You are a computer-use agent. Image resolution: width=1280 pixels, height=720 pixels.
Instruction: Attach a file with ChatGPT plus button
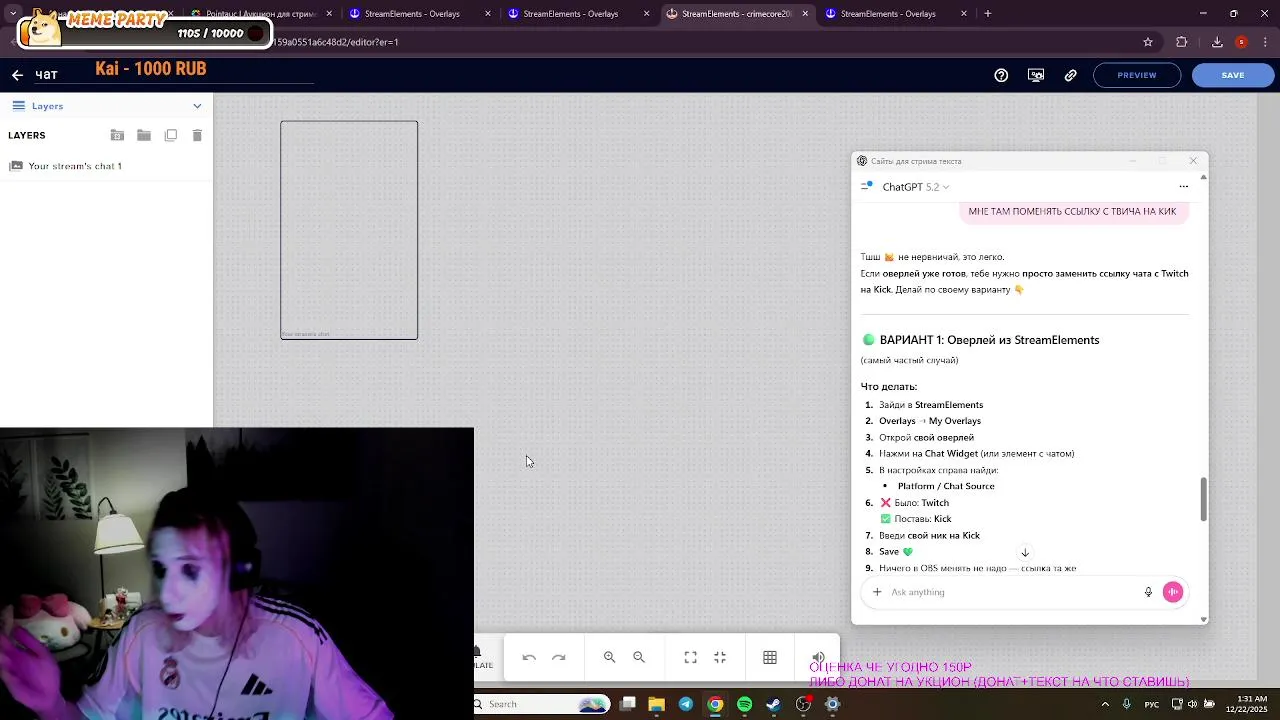point(877,592)
